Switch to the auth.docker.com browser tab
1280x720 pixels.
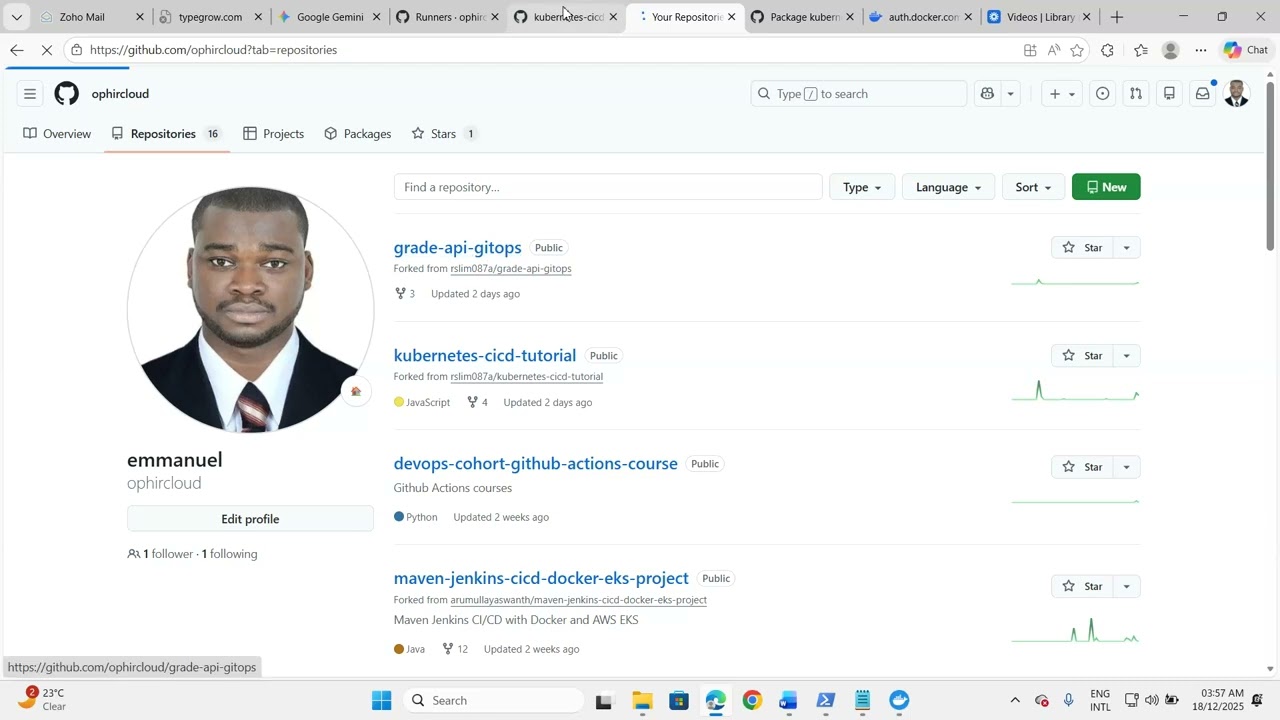point(922,17)
